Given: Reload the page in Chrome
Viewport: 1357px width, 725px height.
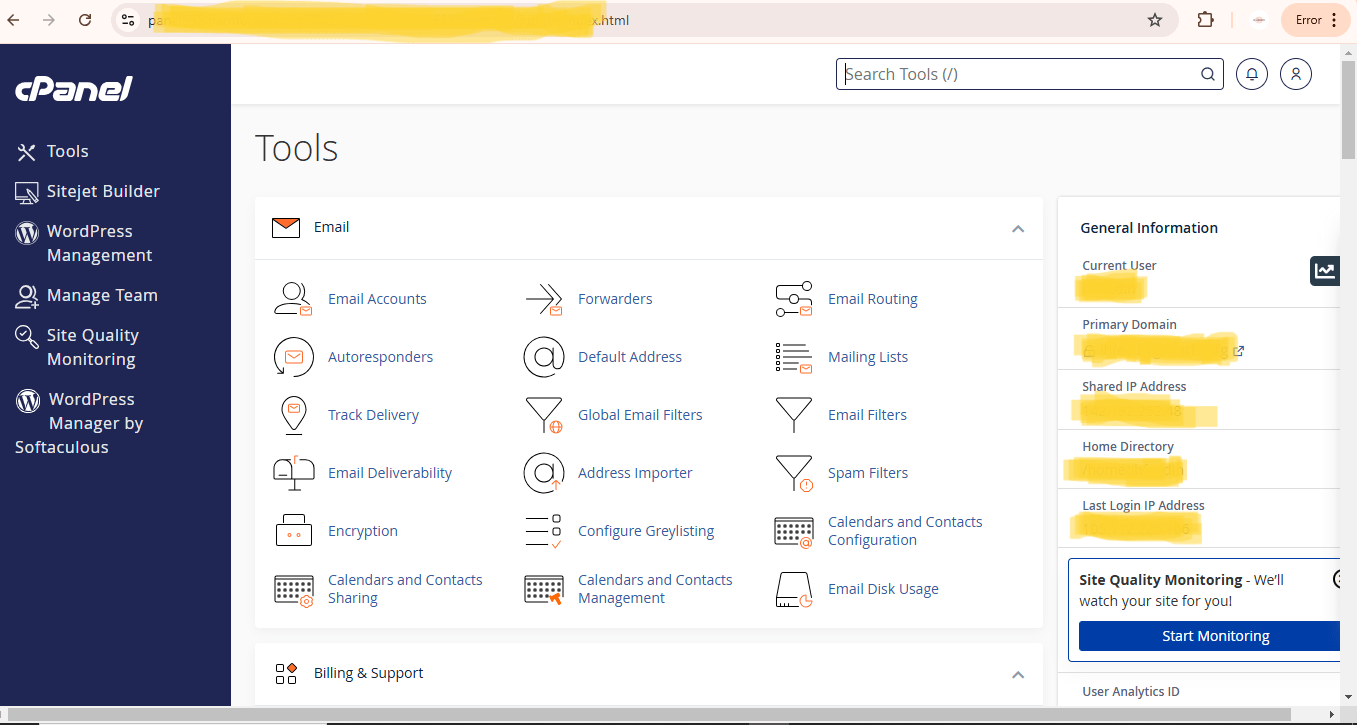Looking at the screenshot, I should click(x=85, y=20).
